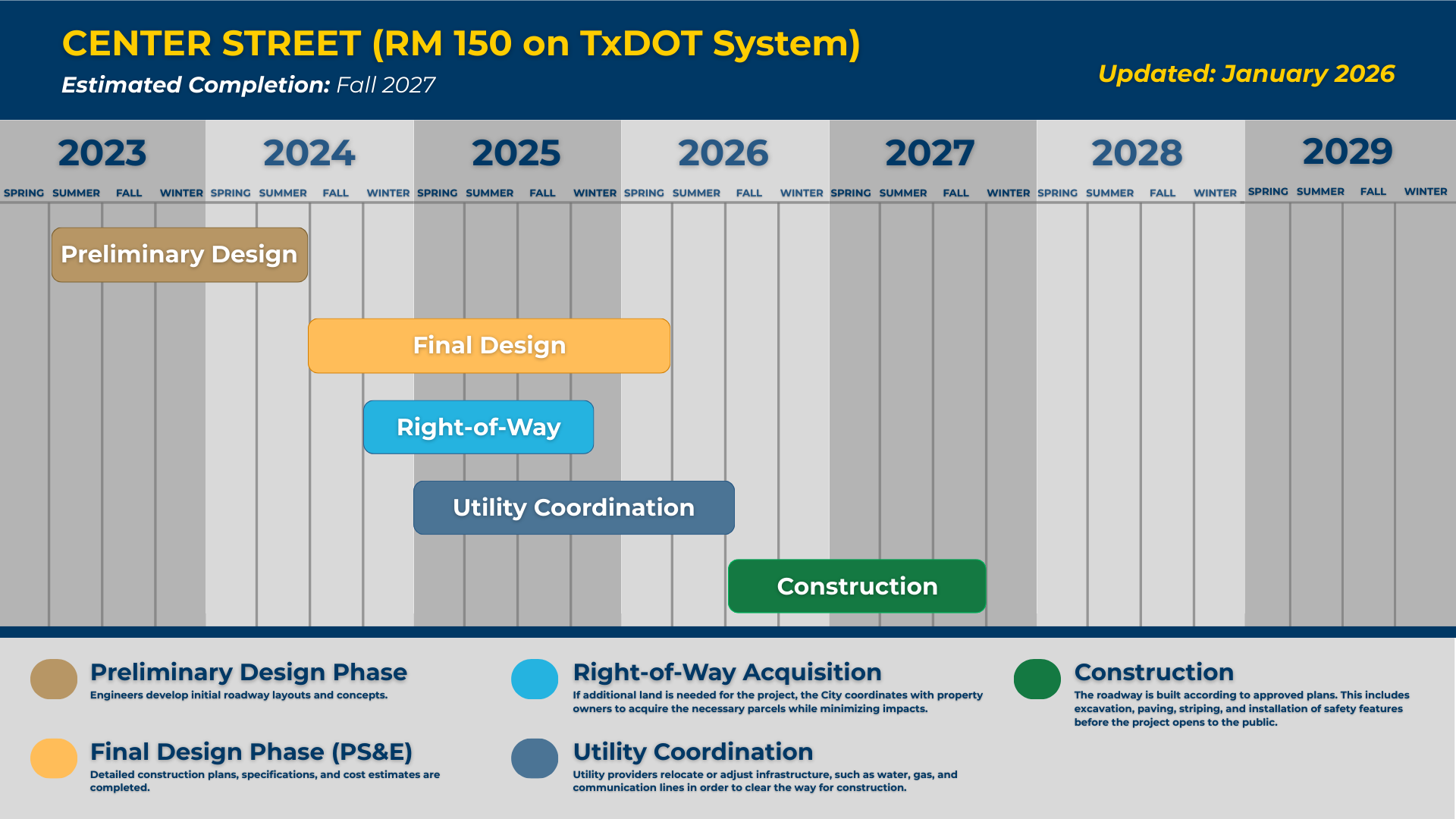Click the orange Final Design legend swatch
Viewport: 1456px width, 819px height.
coord(54,758)
